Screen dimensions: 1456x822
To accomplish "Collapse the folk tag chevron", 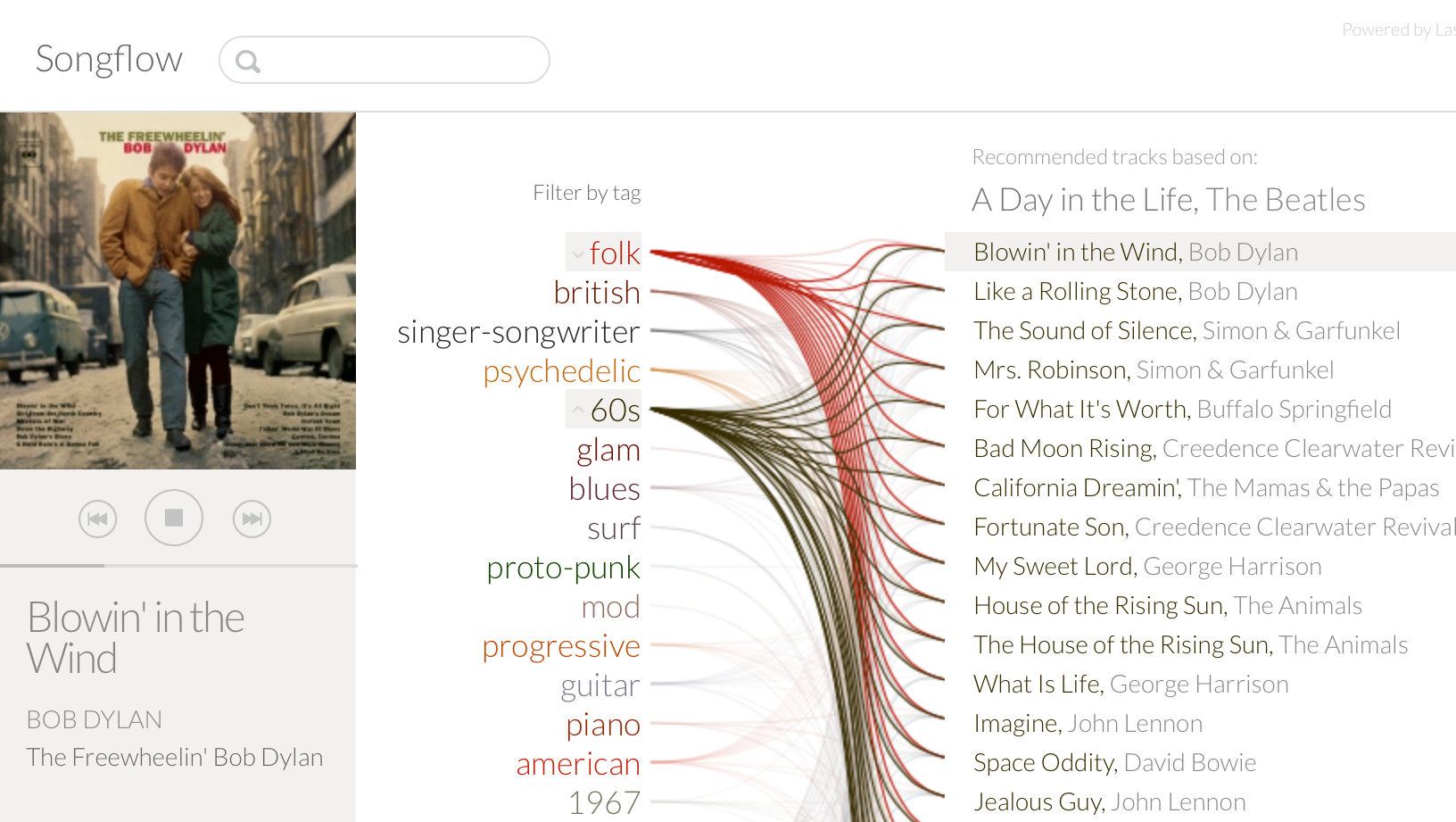I will click(x=578, y=254).
